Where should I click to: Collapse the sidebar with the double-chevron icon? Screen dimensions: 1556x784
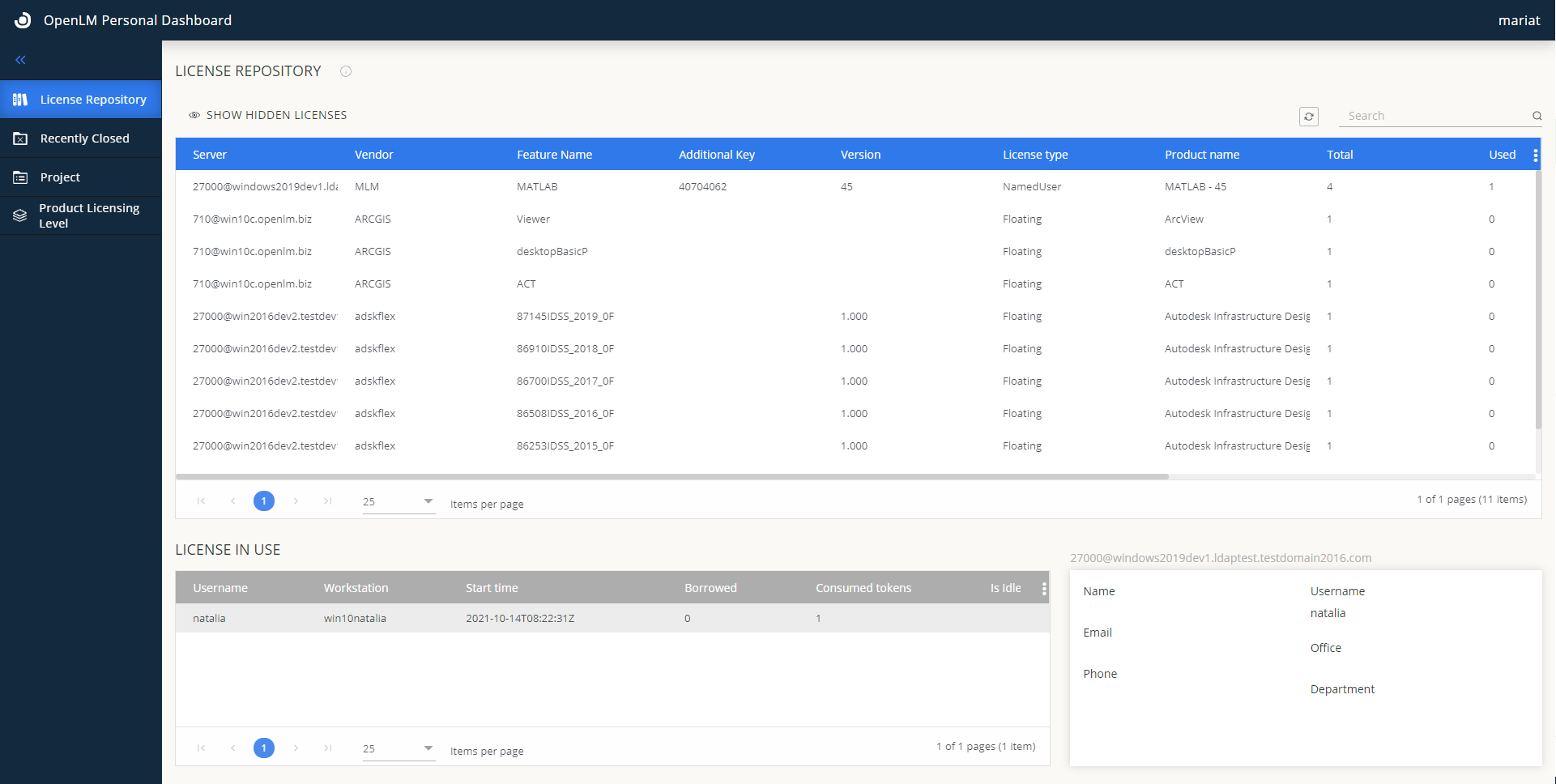(x=20, y=60)
